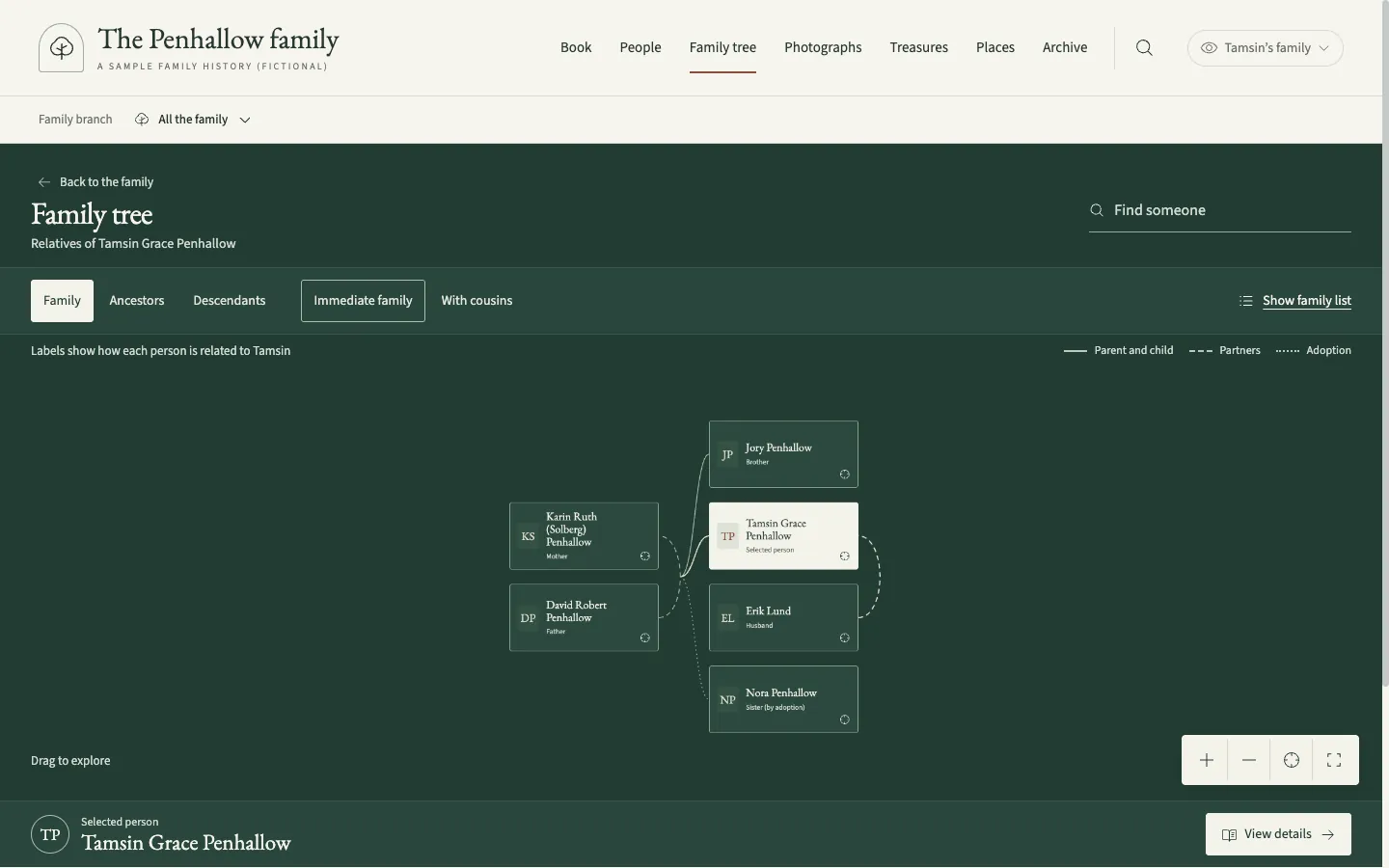Click focus icon on Erik Lund card
Viewport: 1389px width, 868px height.
(845, 638)
